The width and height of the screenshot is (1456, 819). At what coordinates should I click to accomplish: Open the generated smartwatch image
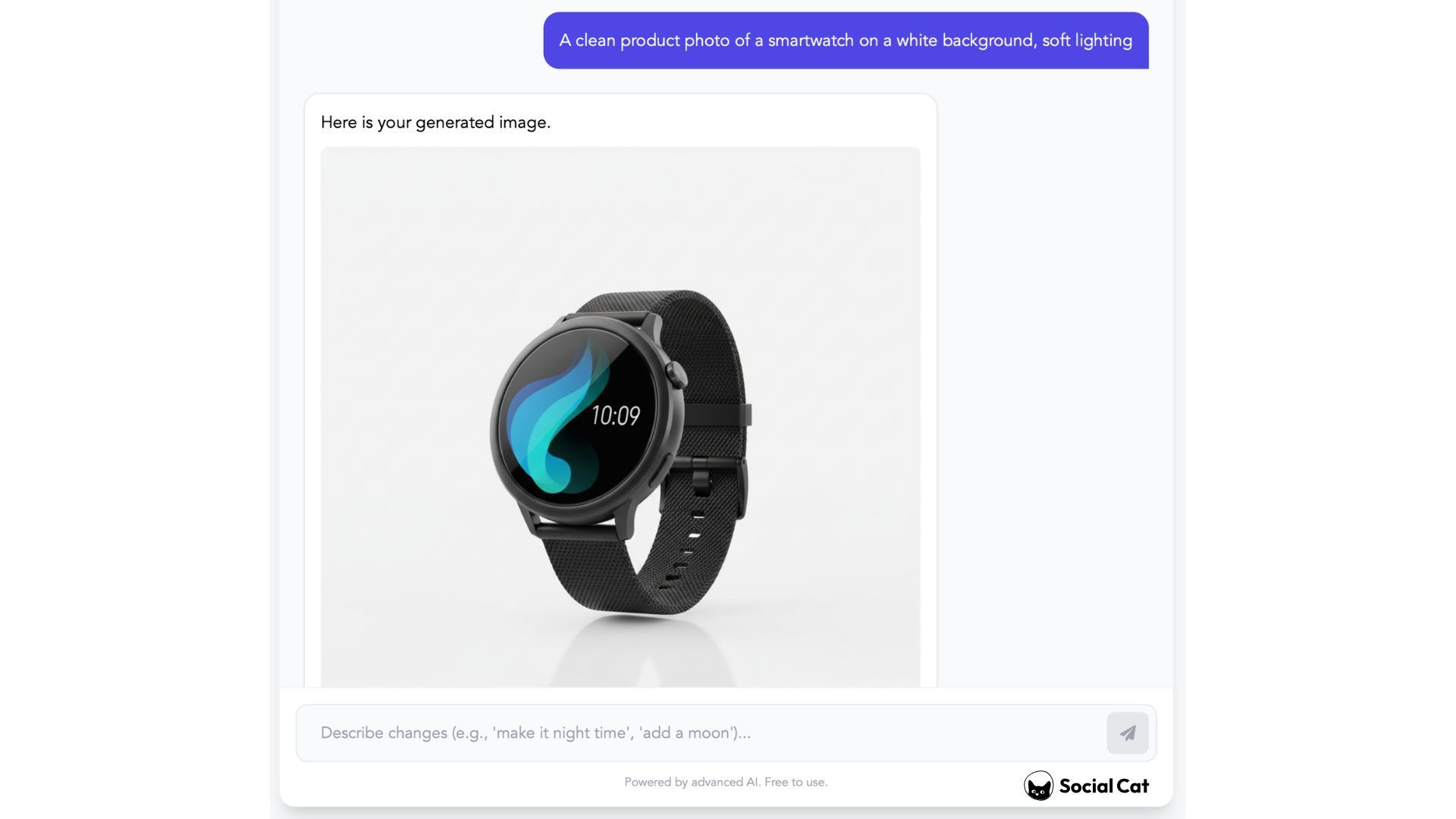point(620,417)
